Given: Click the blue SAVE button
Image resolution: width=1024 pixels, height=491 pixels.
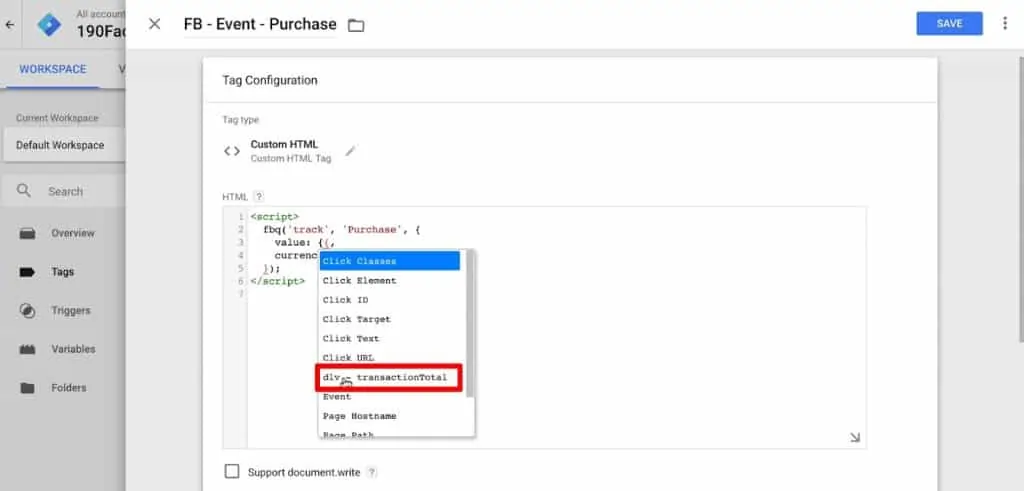Looking at the screenshot, I should click(949, 24).
